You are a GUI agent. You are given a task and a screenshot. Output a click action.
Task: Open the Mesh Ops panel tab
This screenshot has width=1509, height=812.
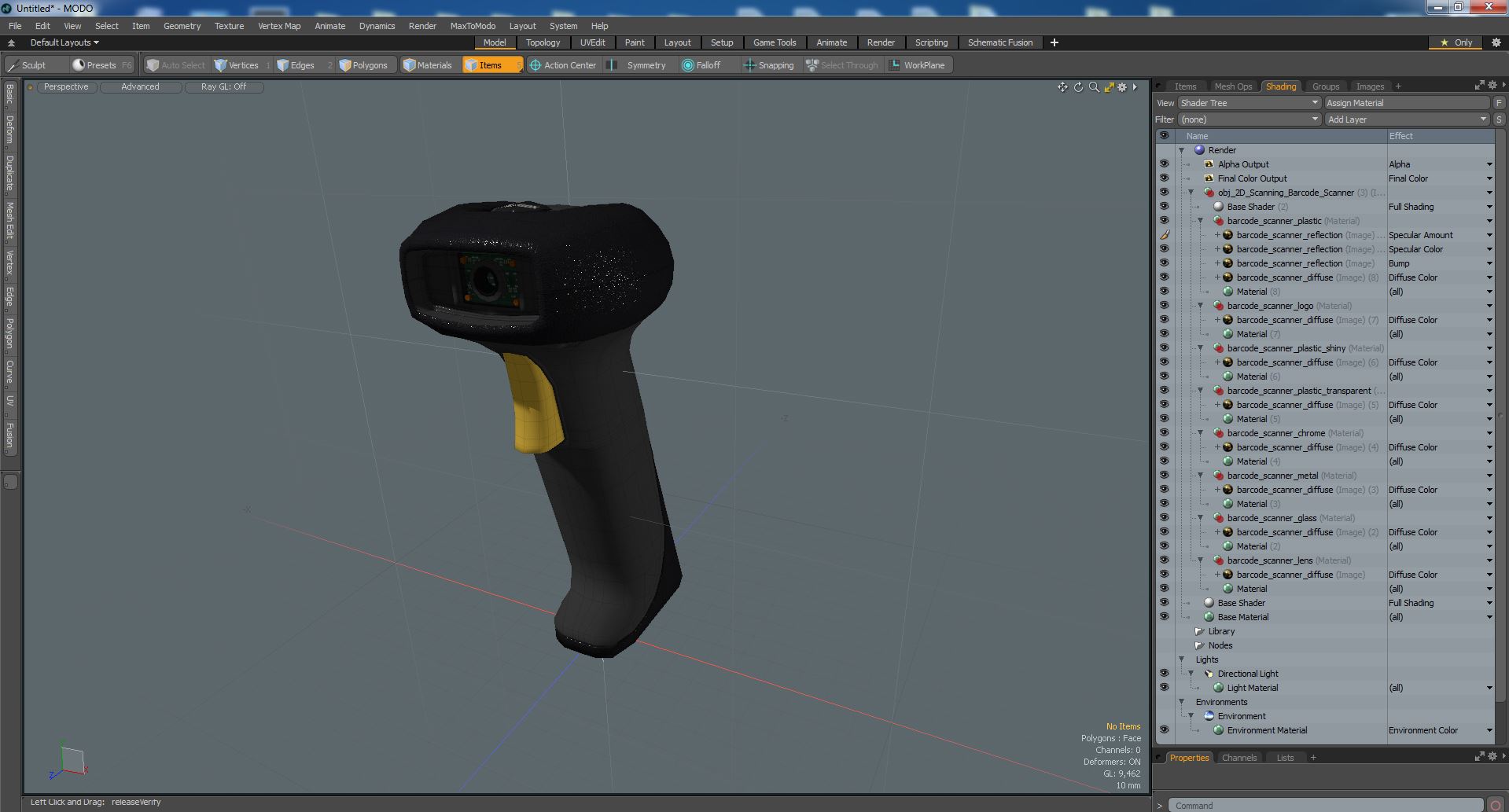1233,86
